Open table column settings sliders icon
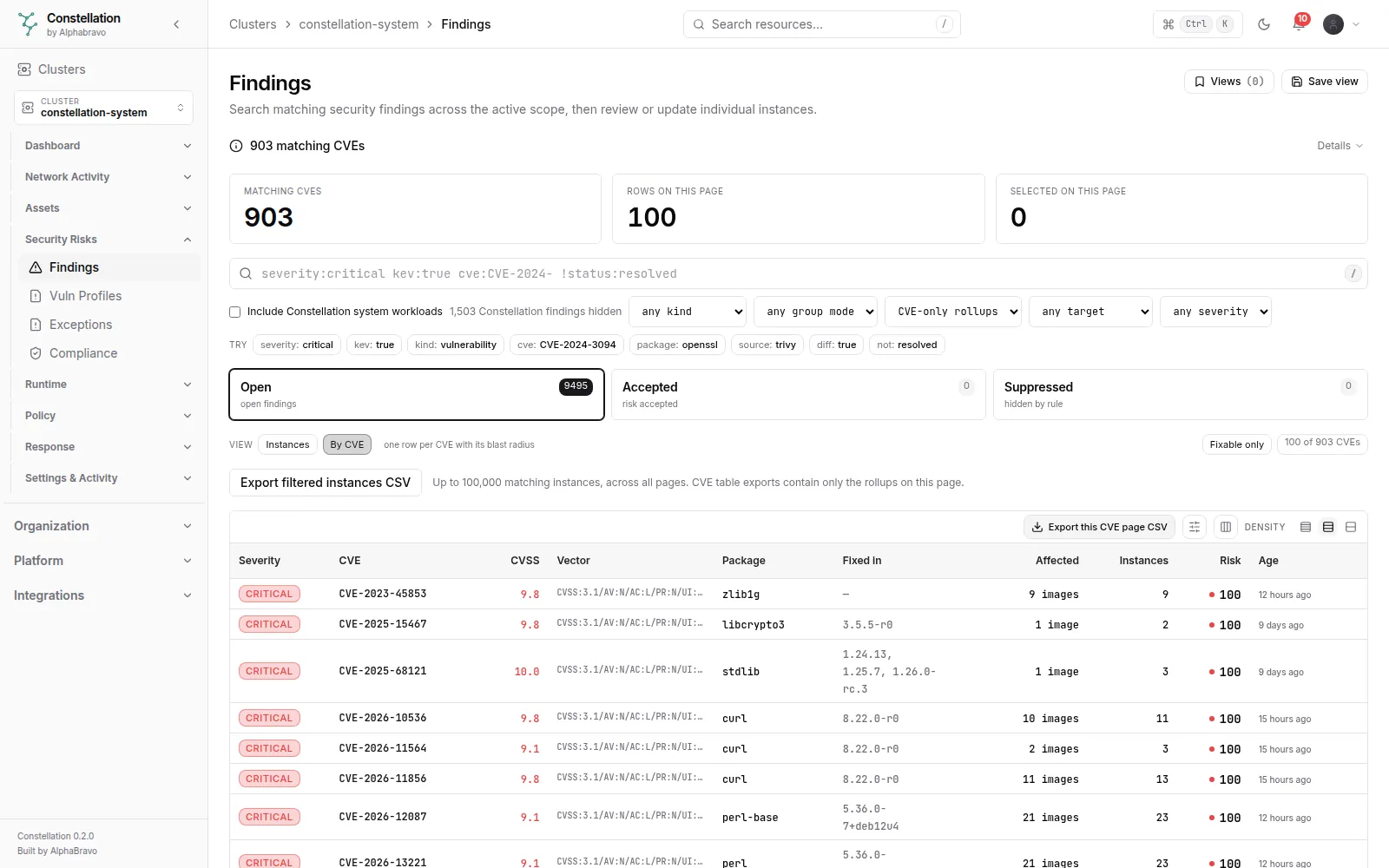 pos(1195,527)
